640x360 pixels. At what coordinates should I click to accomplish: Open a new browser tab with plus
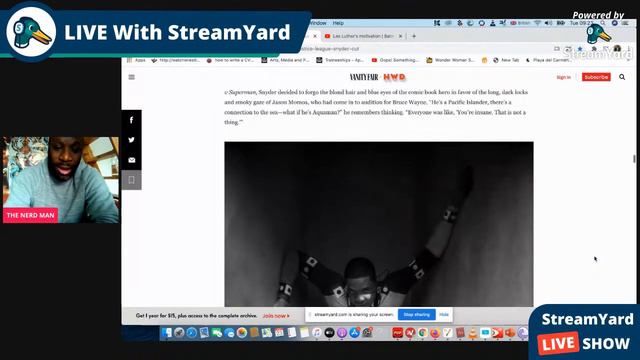[413, 36]
